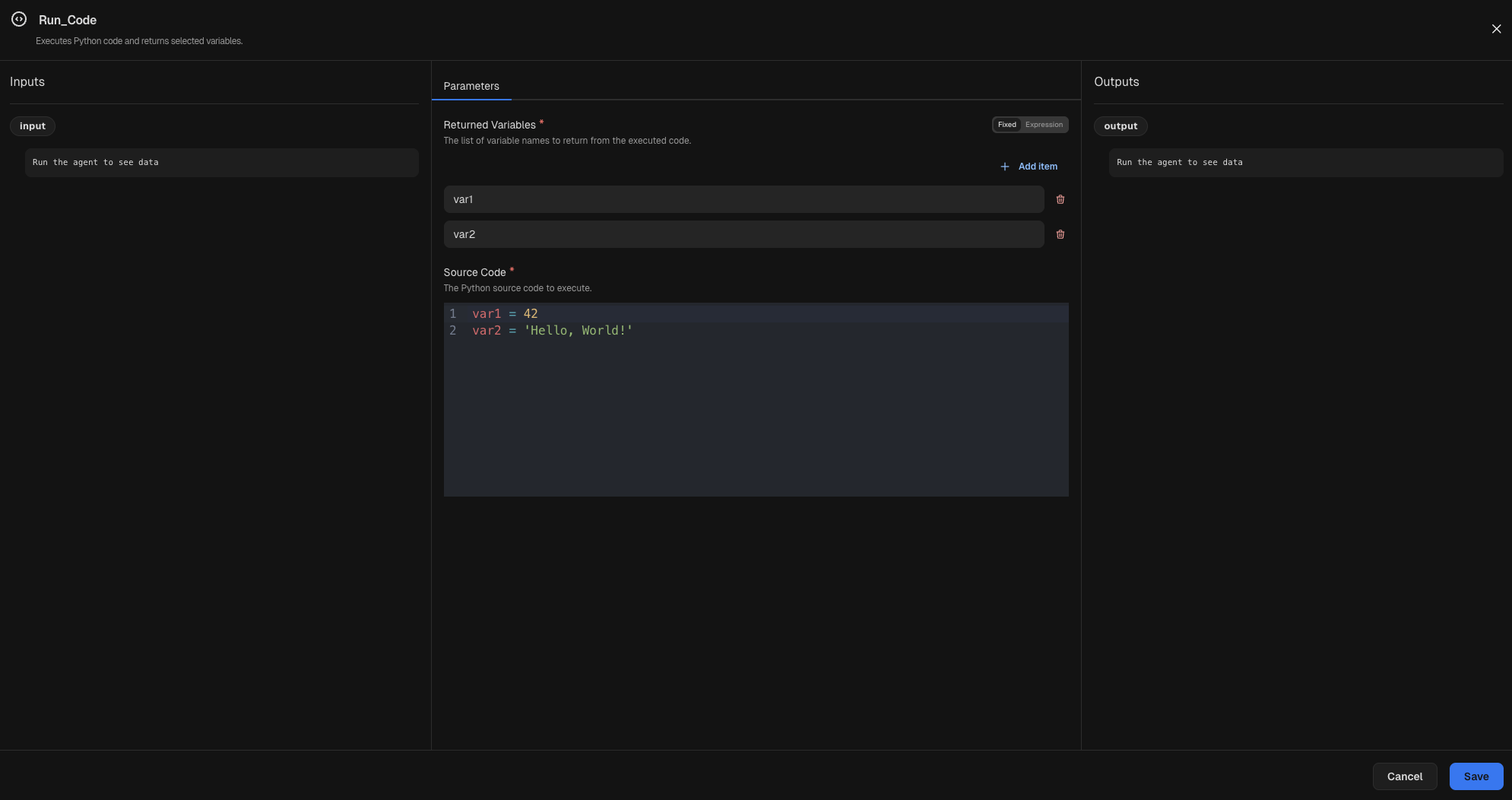Screen dimensions: 1512x800
Task: Cancel the Run_Code configuration
Action: point(1404,776)
